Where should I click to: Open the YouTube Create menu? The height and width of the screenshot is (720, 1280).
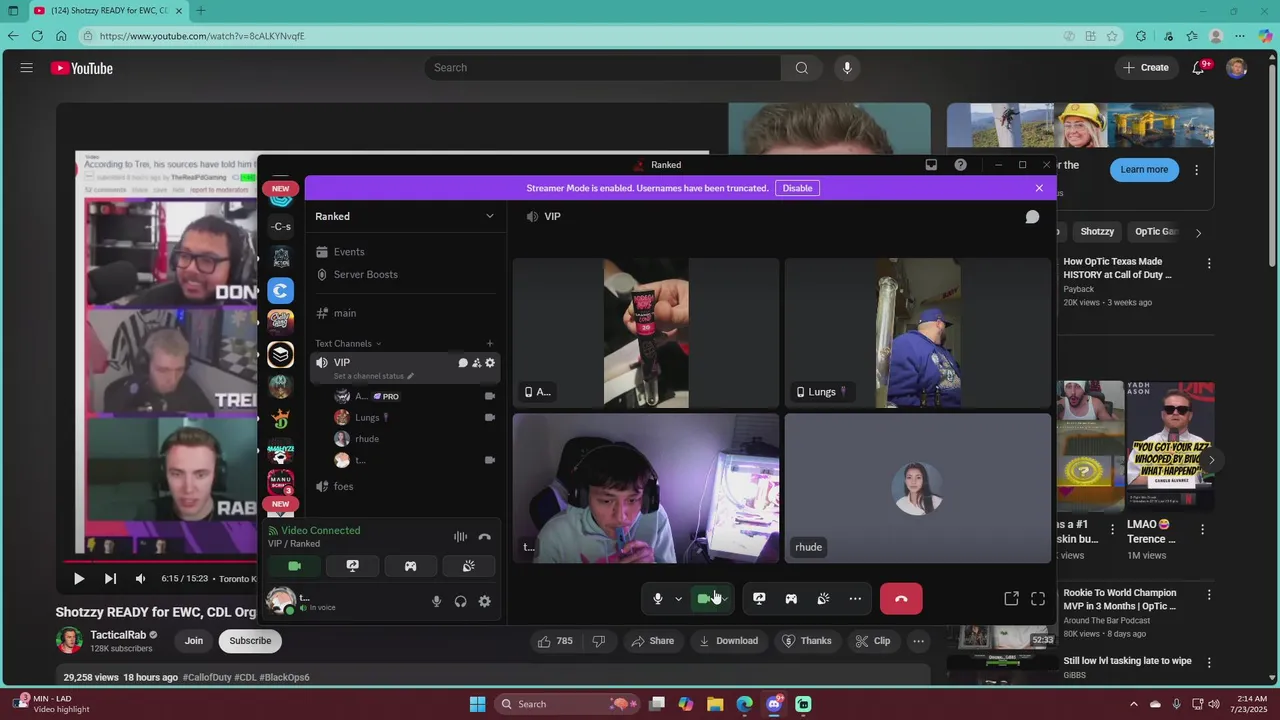[1146, 68]
